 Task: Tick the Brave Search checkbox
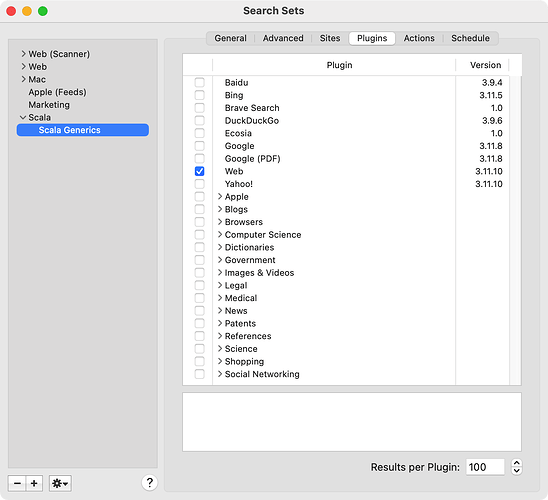[x=200, y=108]
